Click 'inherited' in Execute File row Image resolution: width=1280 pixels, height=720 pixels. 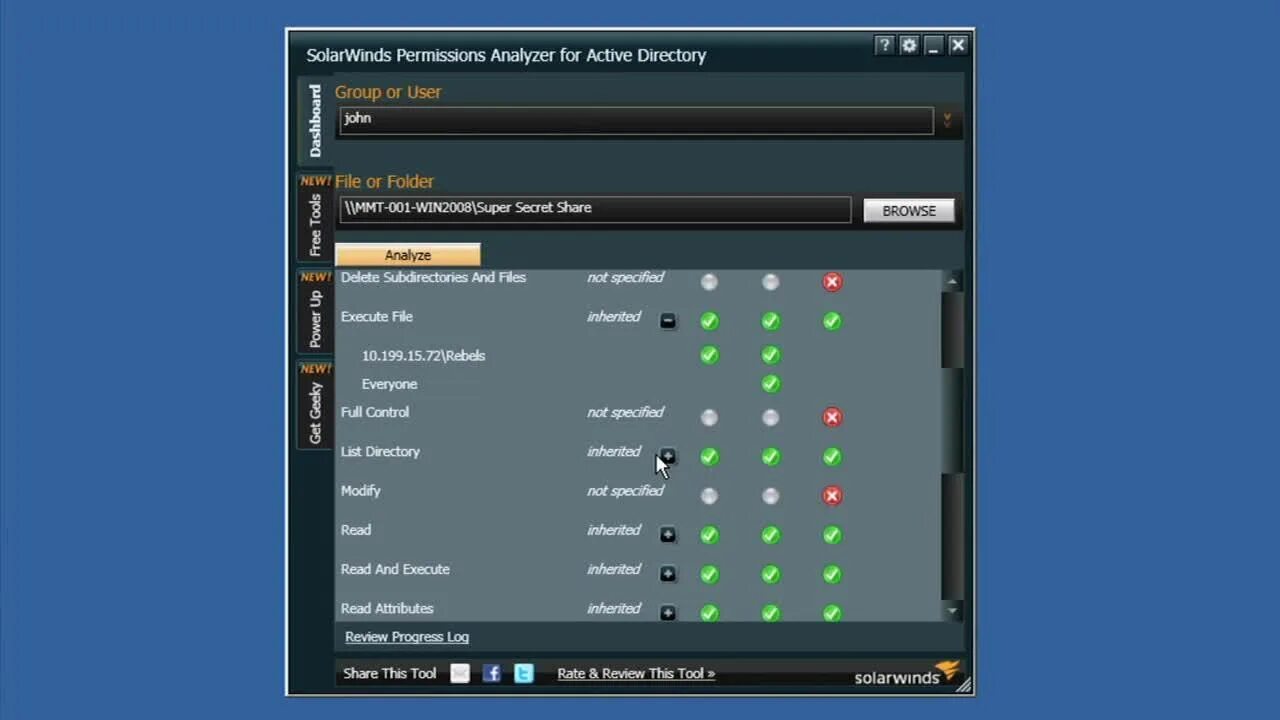pos(614,317)
